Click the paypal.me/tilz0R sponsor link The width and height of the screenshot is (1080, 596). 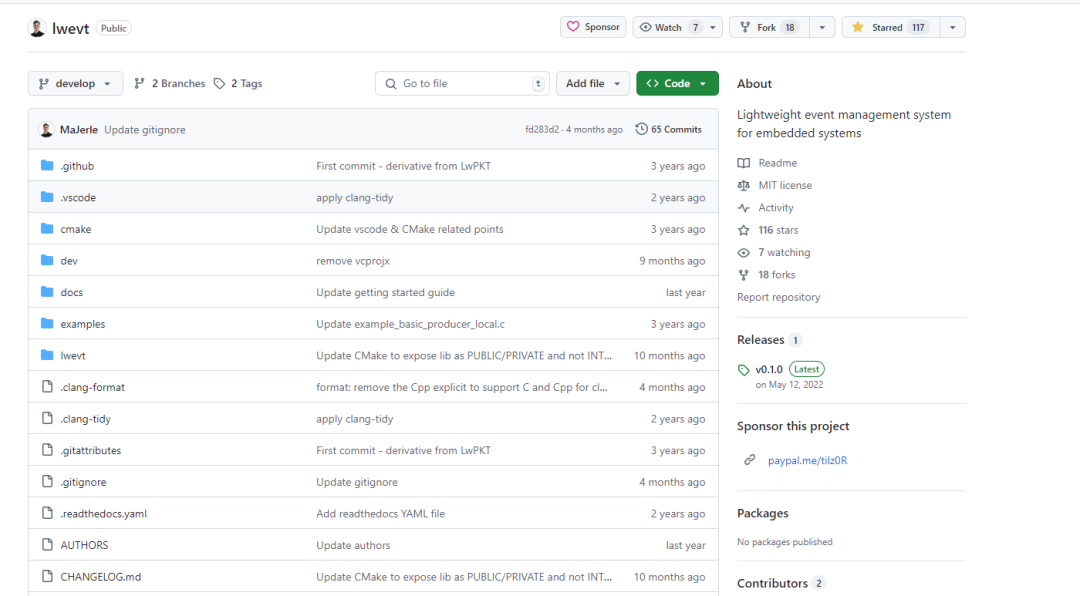807,461
